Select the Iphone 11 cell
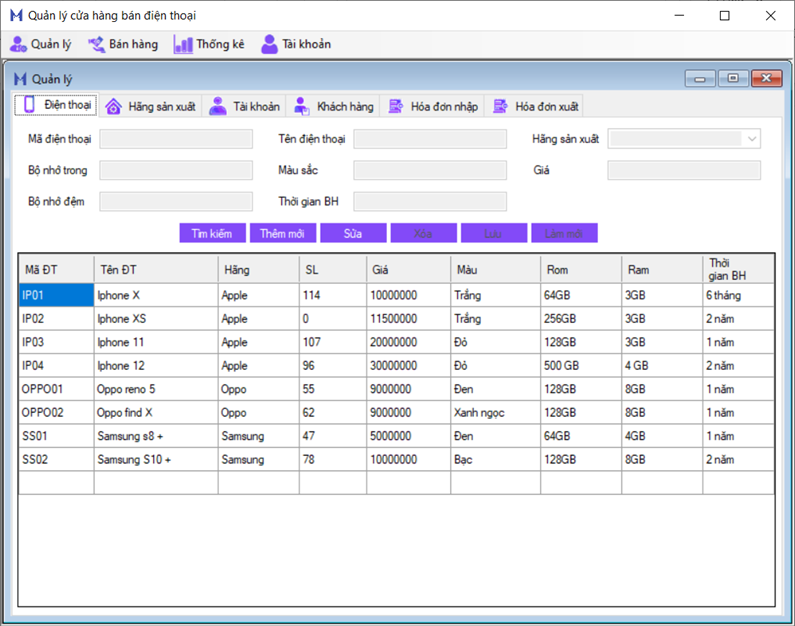This screenshot has width=795, height=626. (x=156, y=342)
